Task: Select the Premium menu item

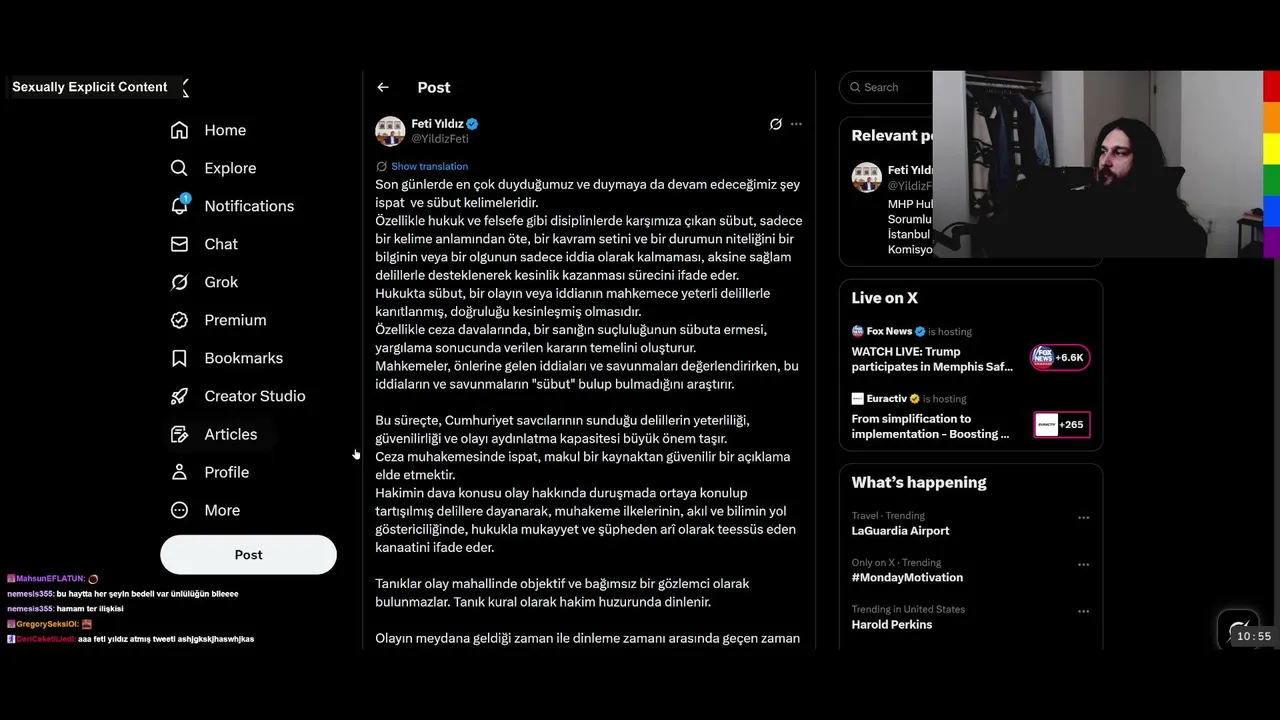Action: click(219, 320)
